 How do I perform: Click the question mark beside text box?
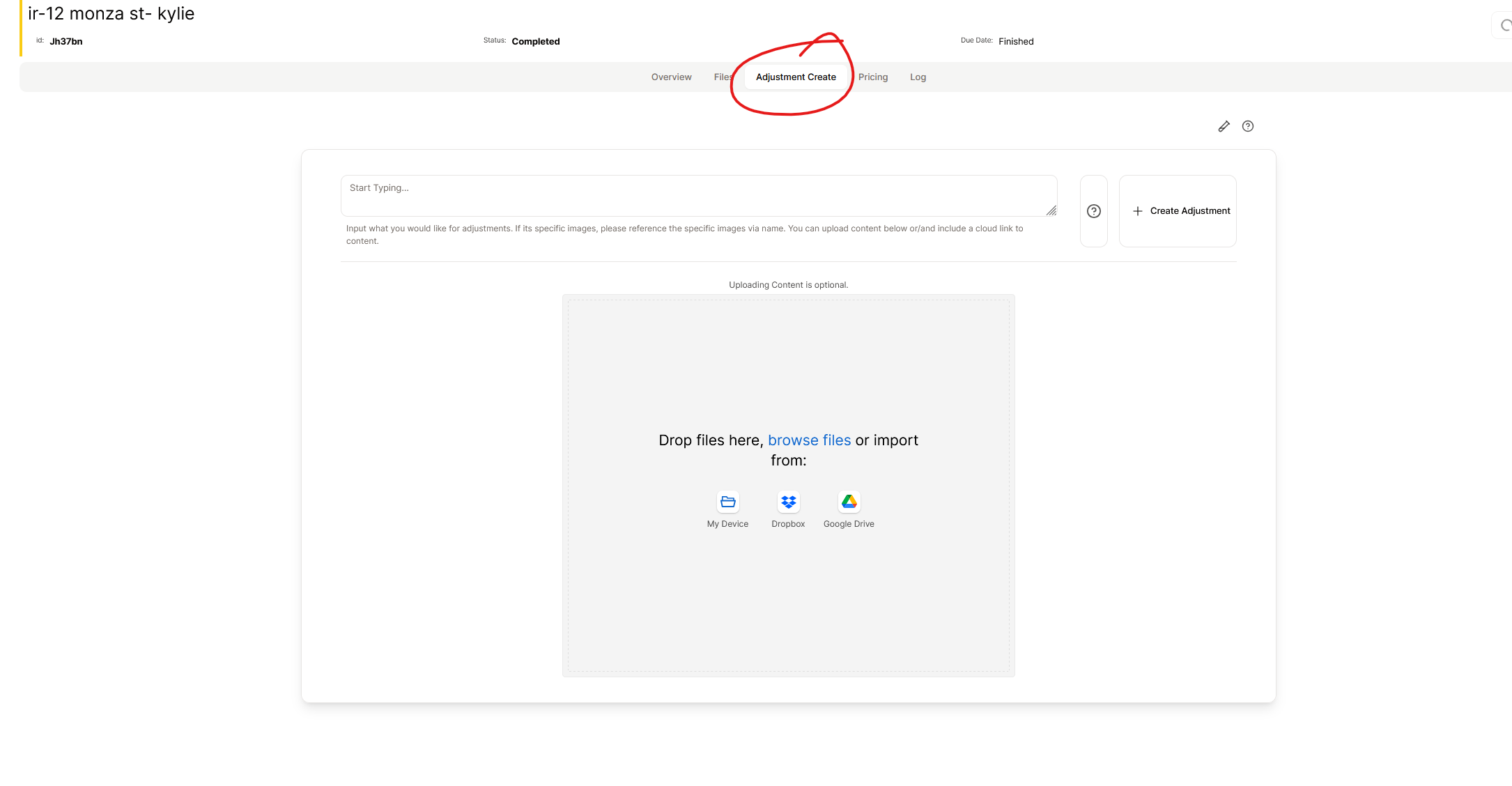coord(1094,211)
